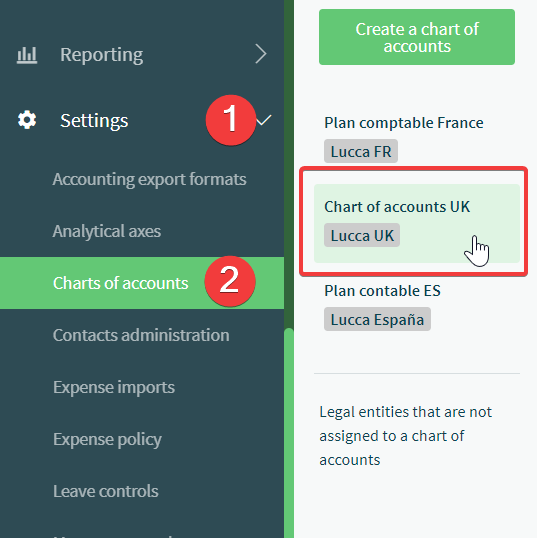Viewport: 537px width, 538px height.
Task: Click Create a chart of accounts button
Action: [x=417, y=37]
